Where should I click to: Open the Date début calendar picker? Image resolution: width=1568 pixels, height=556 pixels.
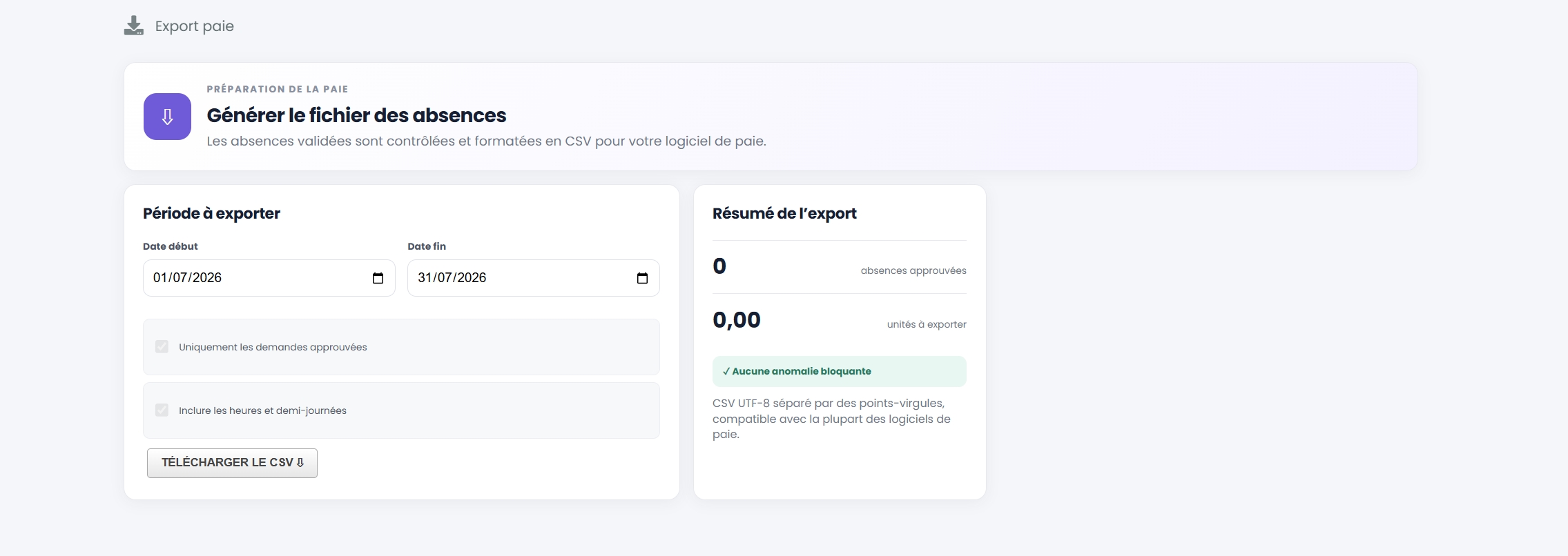[x=378, y=278]
